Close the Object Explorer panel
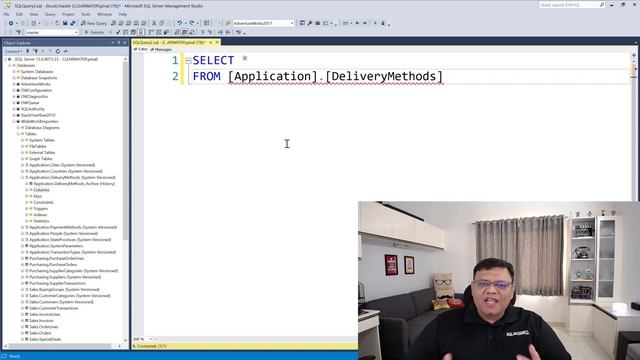Image resolution: width=640 pixels, height=360 pixels. point(124,42)
